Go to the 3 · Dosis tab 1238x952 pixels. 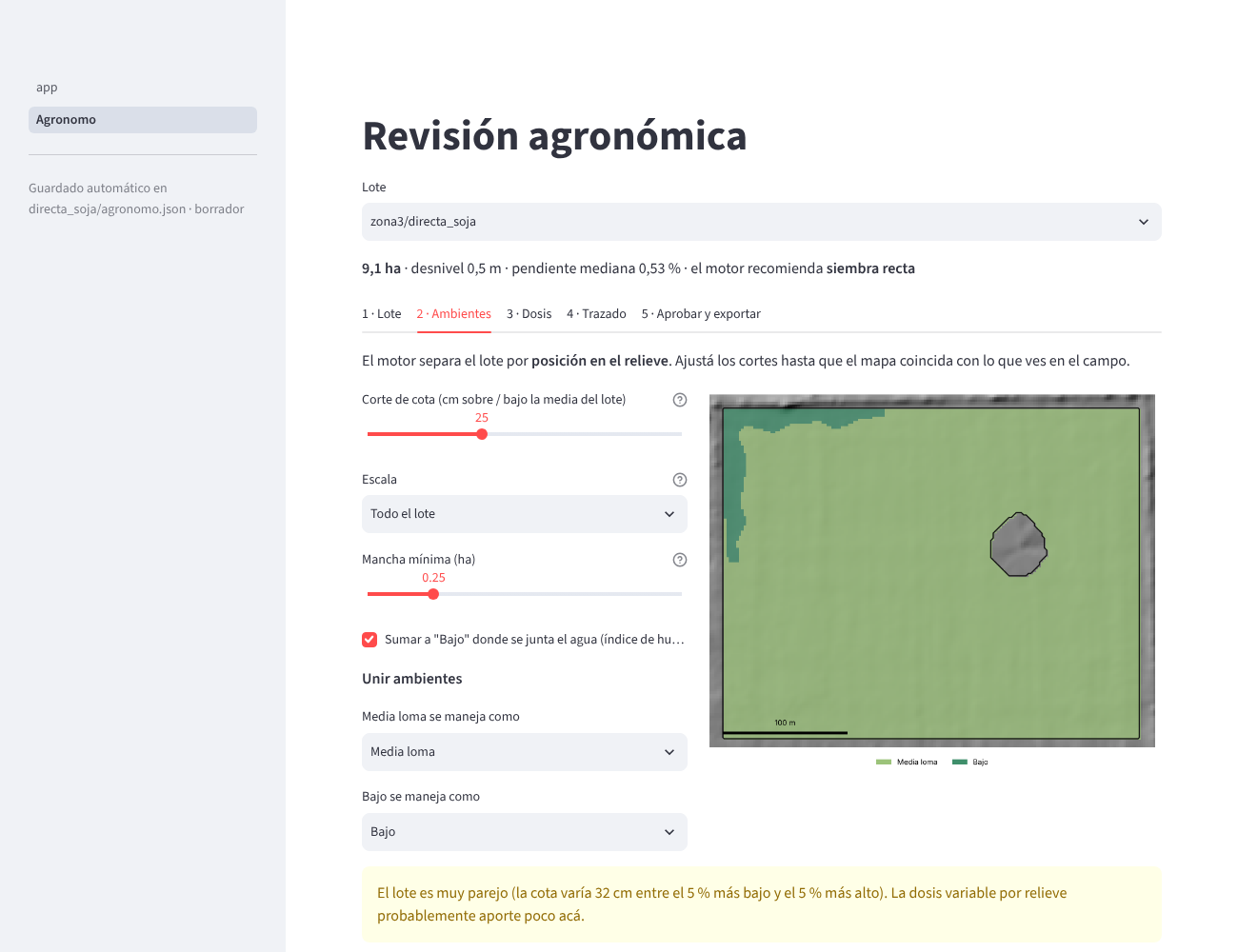click(x=529, y=314)
